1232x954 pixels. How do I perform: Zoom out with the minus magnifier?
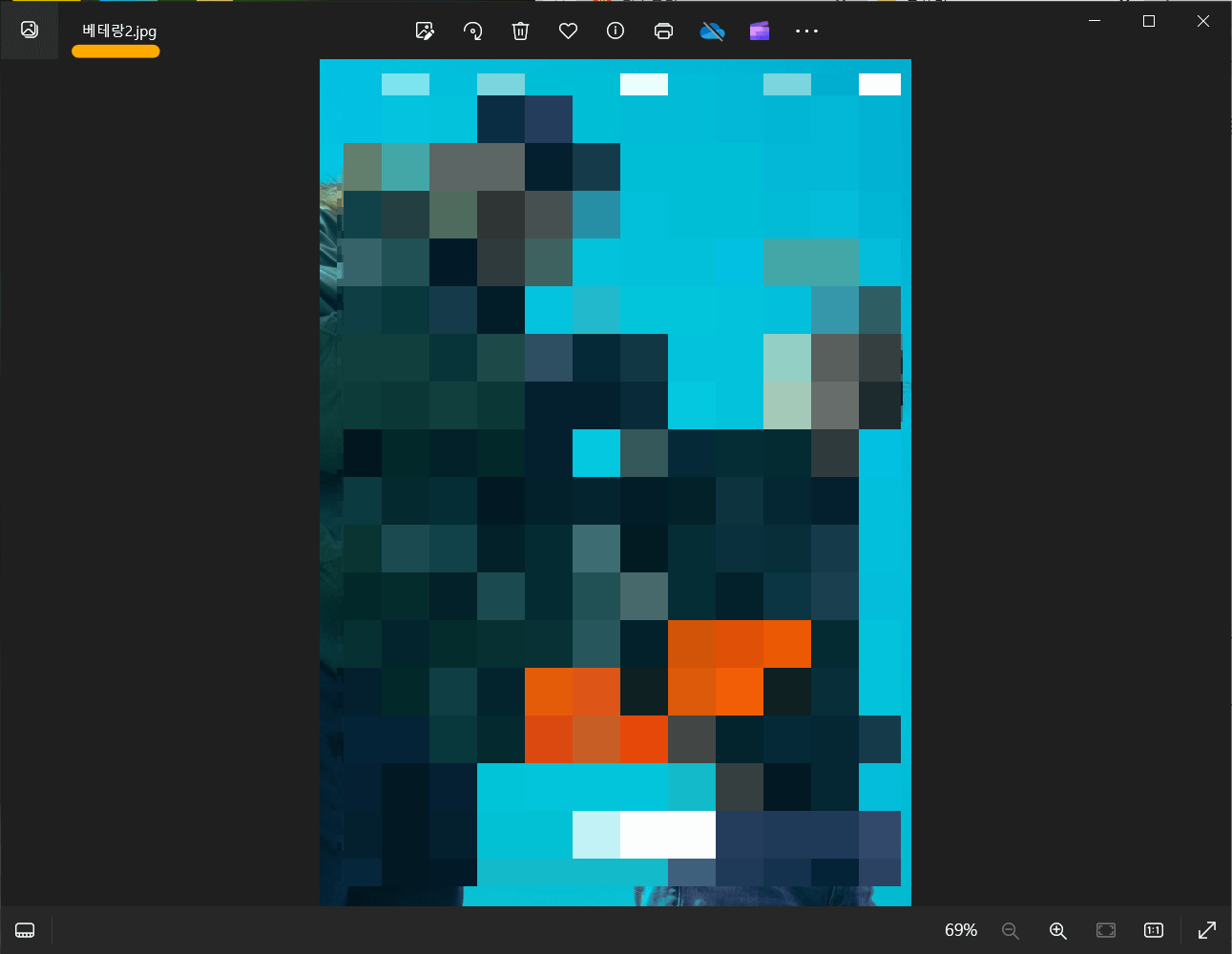(1011, 930)
